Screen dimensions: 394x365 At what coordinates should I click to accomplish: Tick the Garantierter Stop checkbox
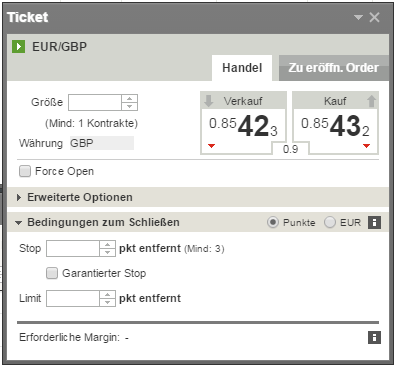point(52,273)
